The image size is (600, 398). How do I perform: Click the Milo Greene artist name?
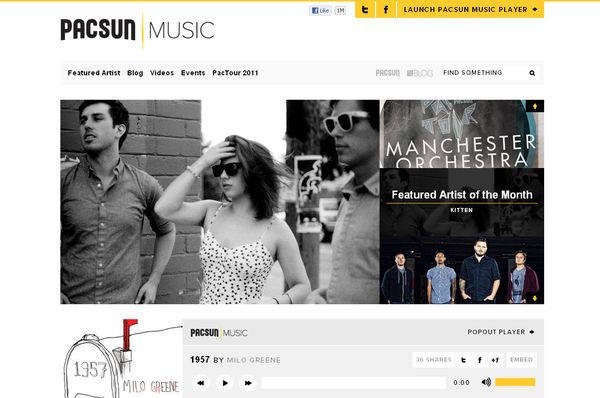254,360
